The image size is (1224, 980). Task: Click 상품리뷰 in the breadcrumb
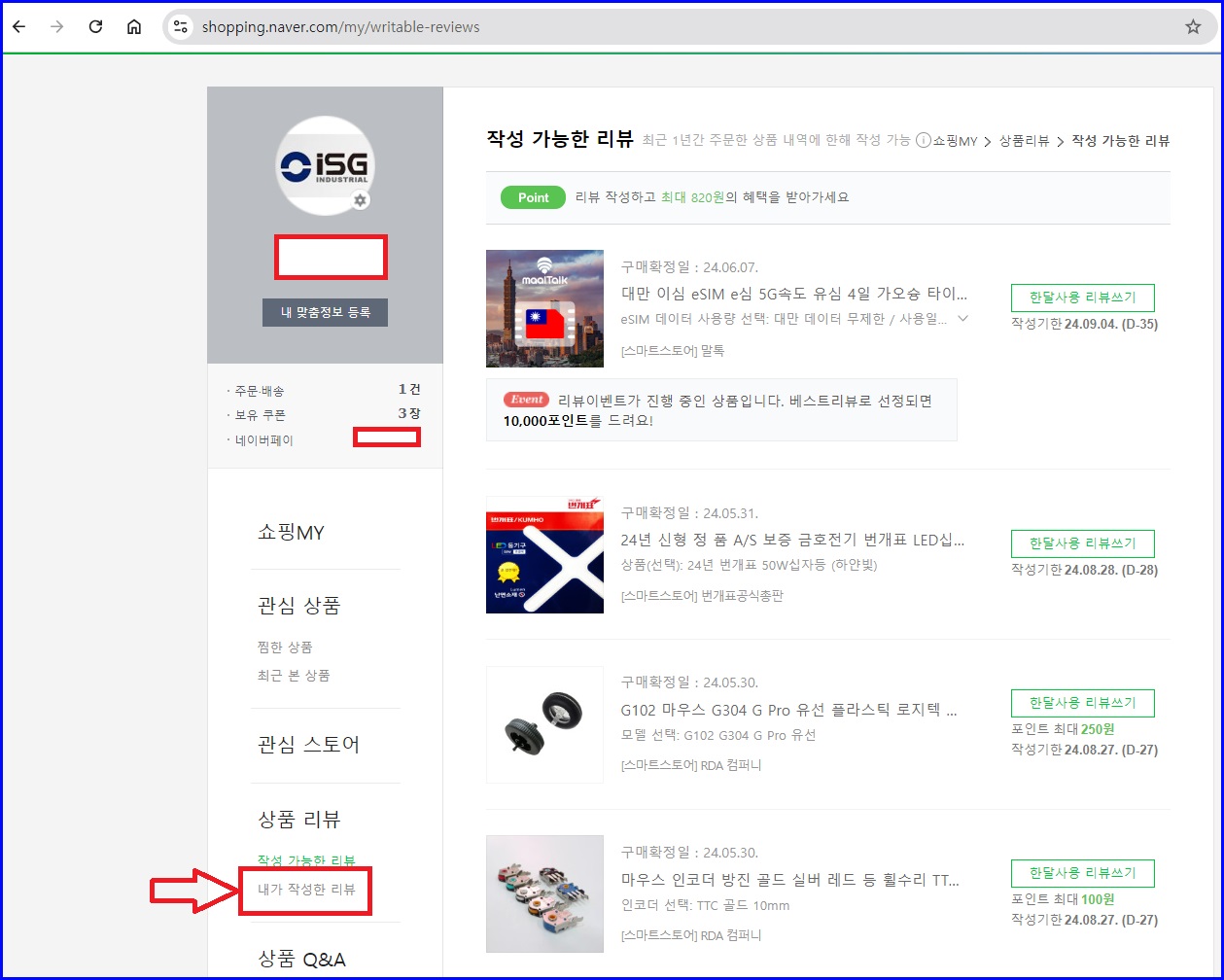click(1025, 141)
